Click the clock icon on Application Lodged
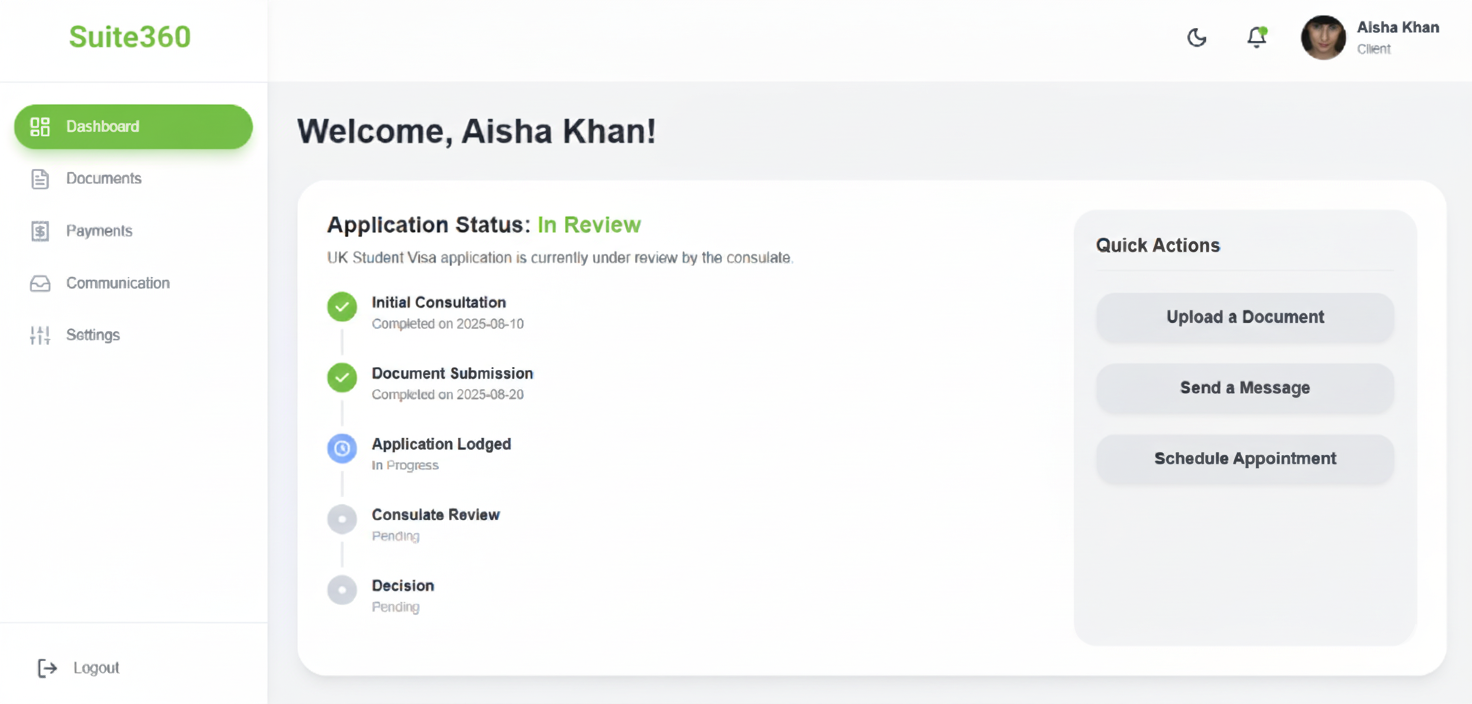The height and width of the screenshot is (704, 1472). 342,449
